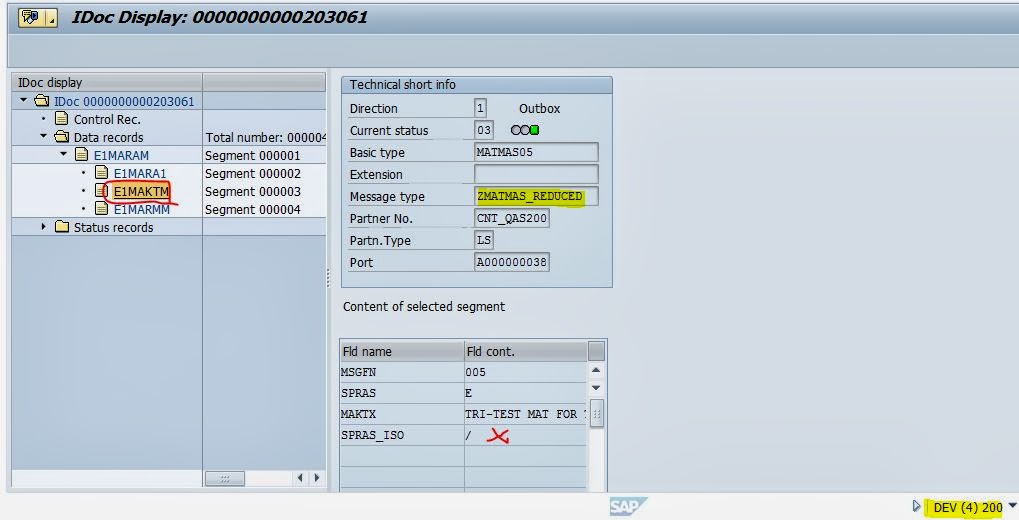The height and width of the screenshot is (520, 1019).
Task: Click the Control Rec. document icon
Action: (61, 119)
